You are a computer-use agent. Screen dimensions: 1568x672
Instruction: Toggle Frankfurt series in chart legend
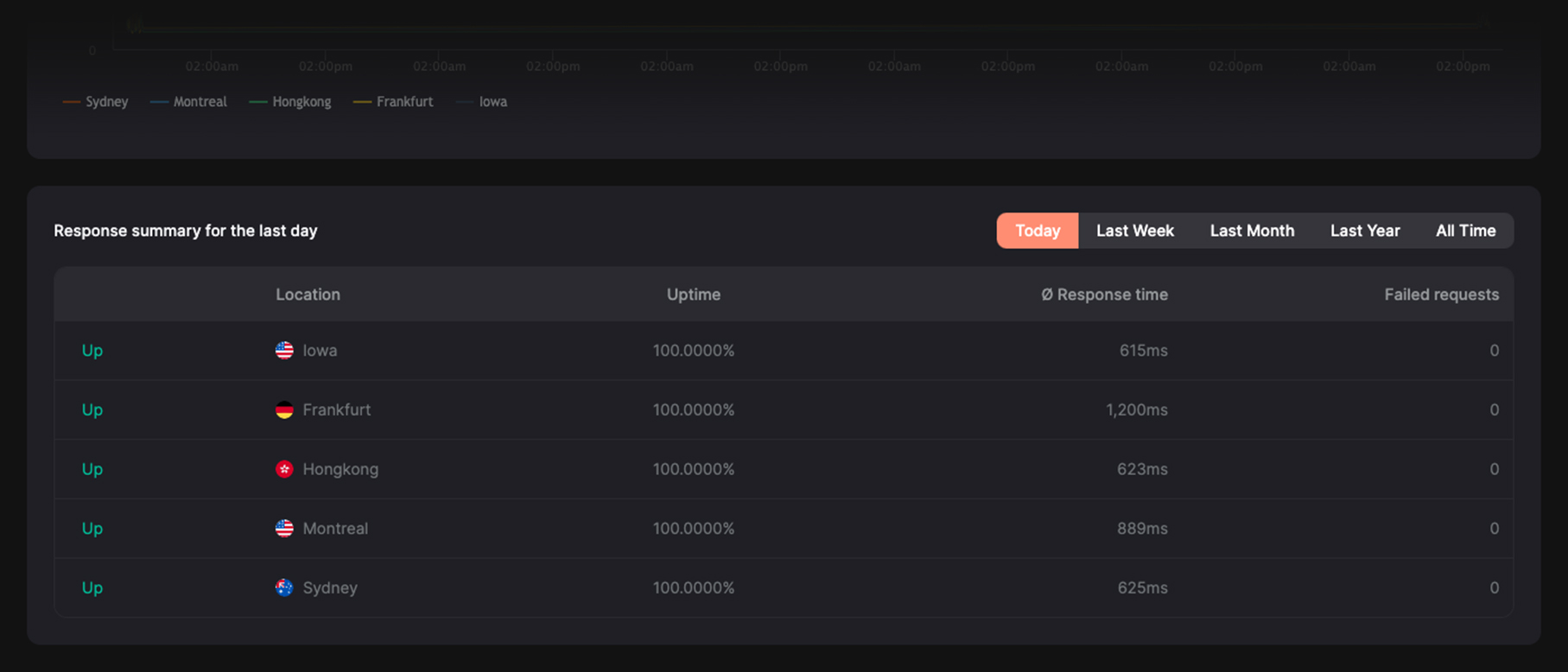(394, 102)
